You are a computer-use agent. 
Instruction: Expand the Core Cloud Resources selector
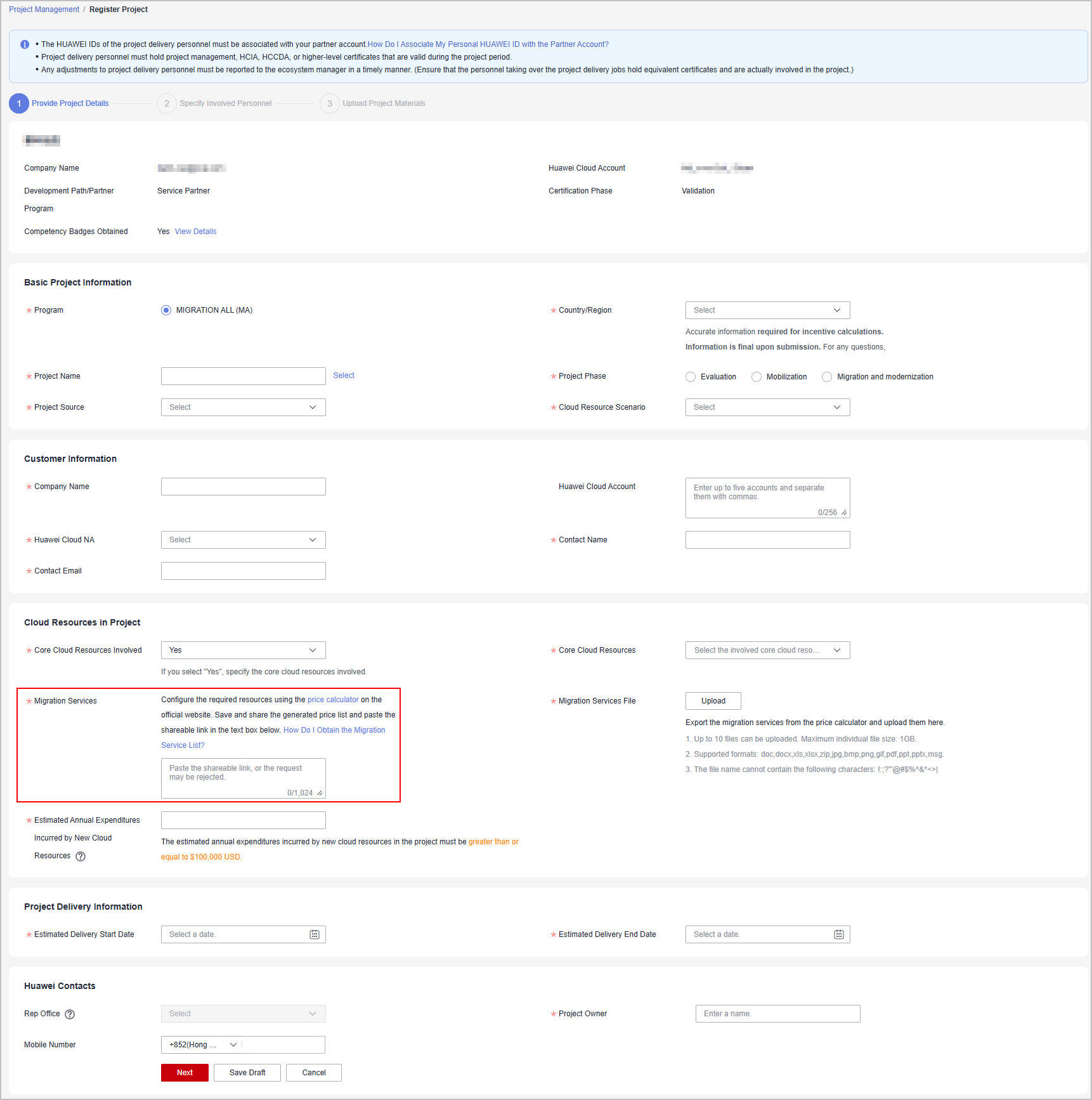click(x=767, y=650)
